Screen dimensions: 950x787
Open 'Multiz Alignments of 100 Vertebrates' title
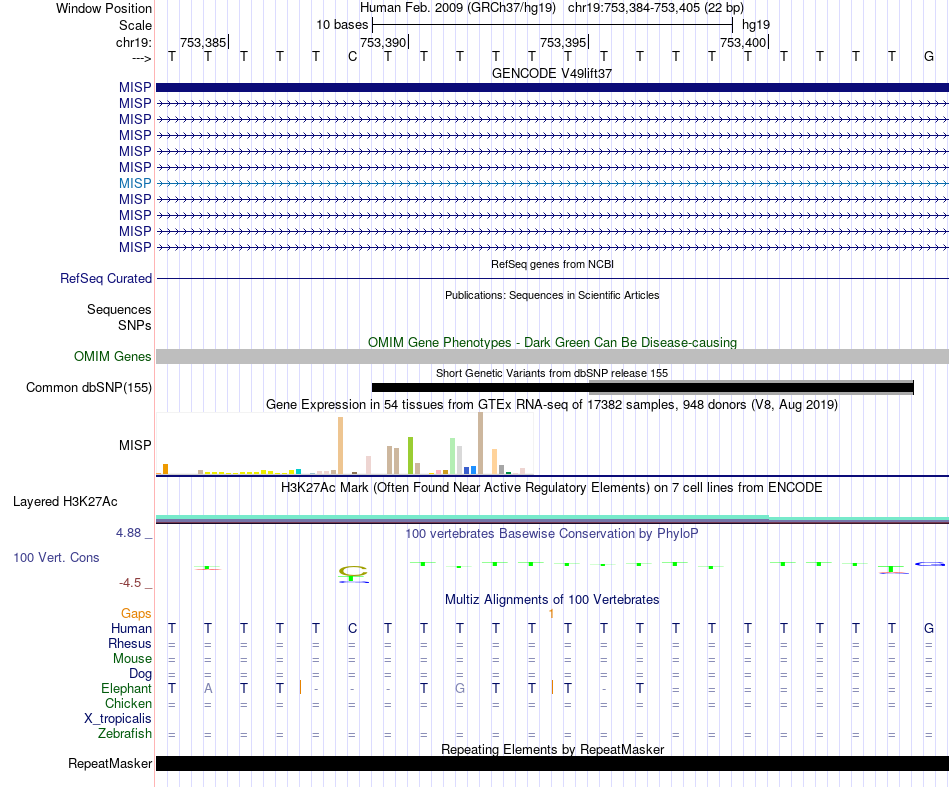[x=552, y=600]
